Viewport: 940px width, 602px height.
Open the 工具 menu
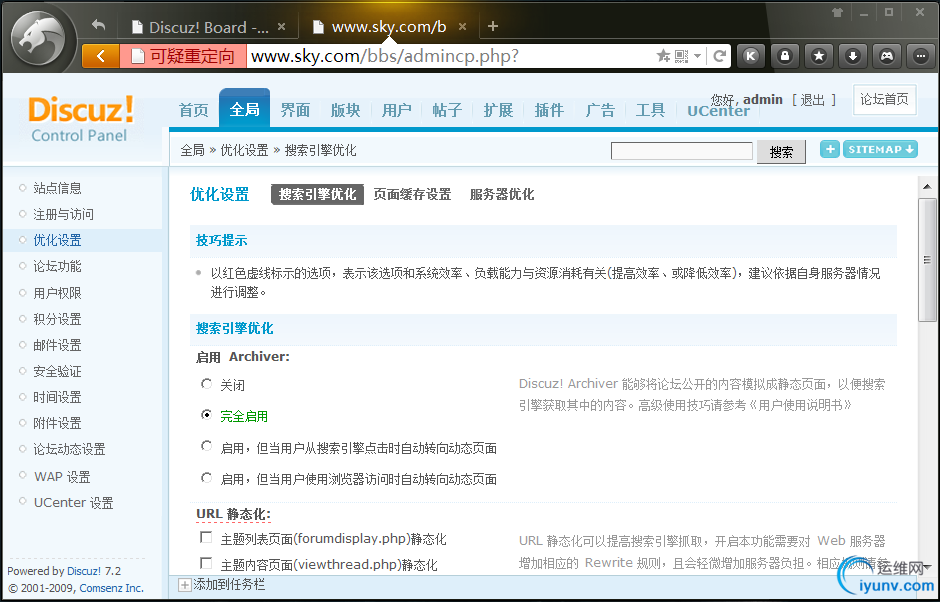tap(650, 110)
